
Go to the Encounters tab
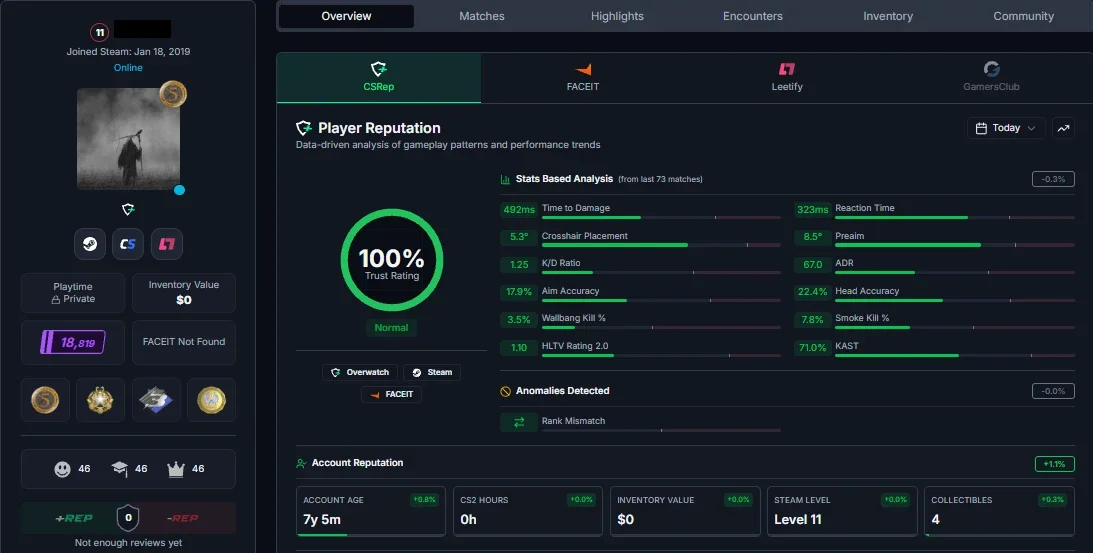(x=753, y=16)
